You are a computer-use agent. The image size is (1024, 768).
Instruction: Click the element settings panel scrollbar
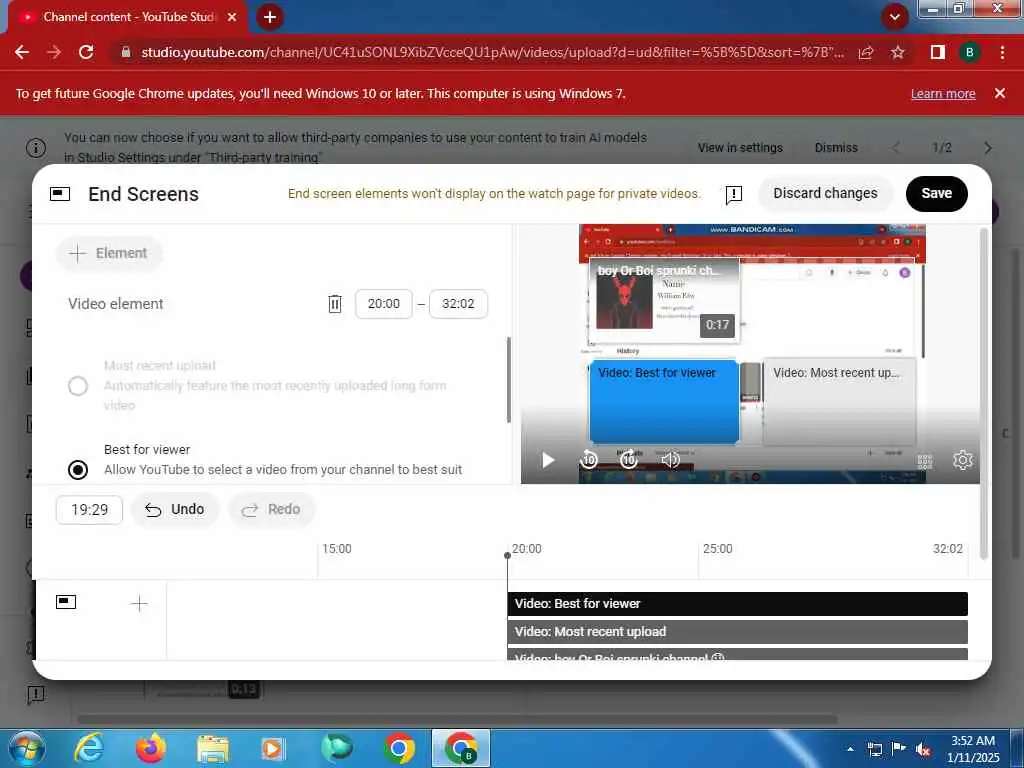509,379
